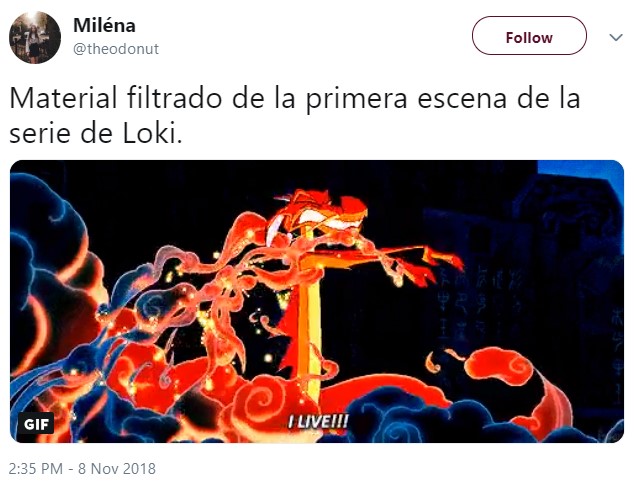The width and height of the screenshot is (637, 491).
Task: Click the 8 Nov 2018 date text
Action: [117, 468]
